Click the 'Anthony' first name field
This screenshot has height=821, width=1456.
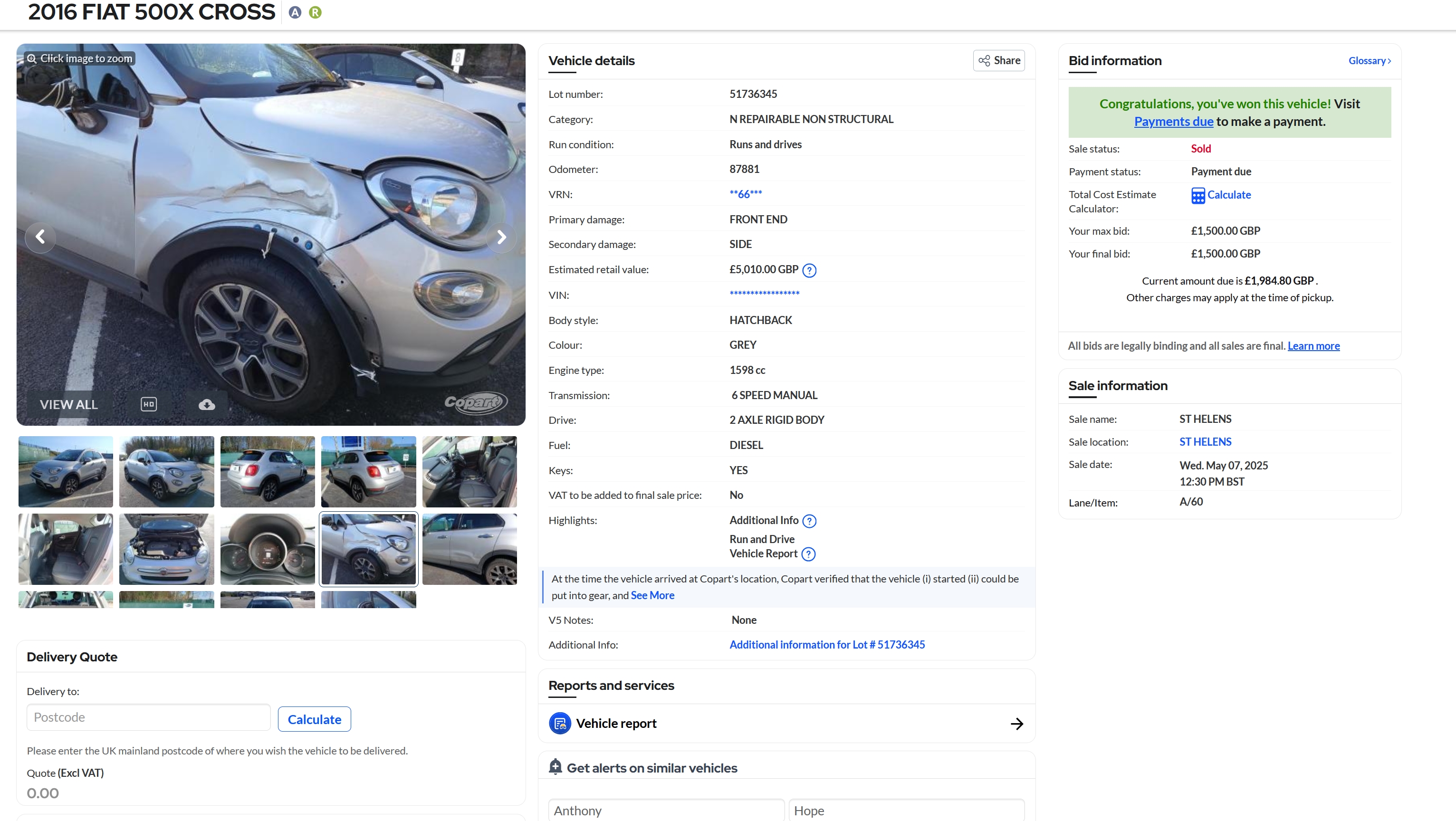pos(666,810)
